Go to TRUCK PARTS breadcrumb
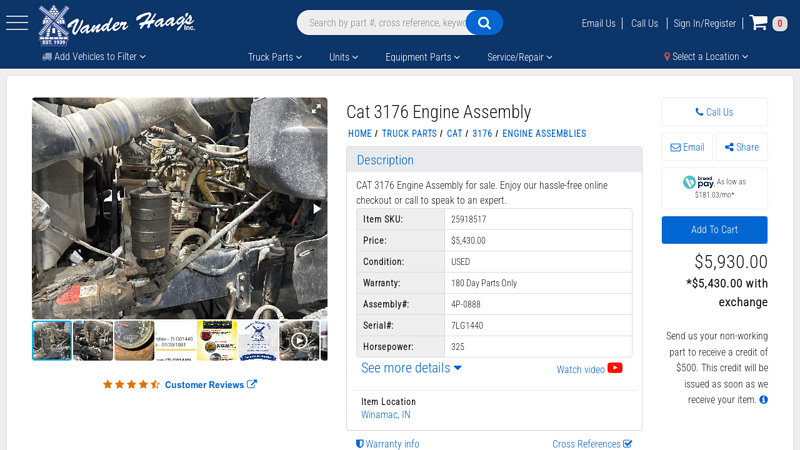800x450 pixels. (409, 134)
